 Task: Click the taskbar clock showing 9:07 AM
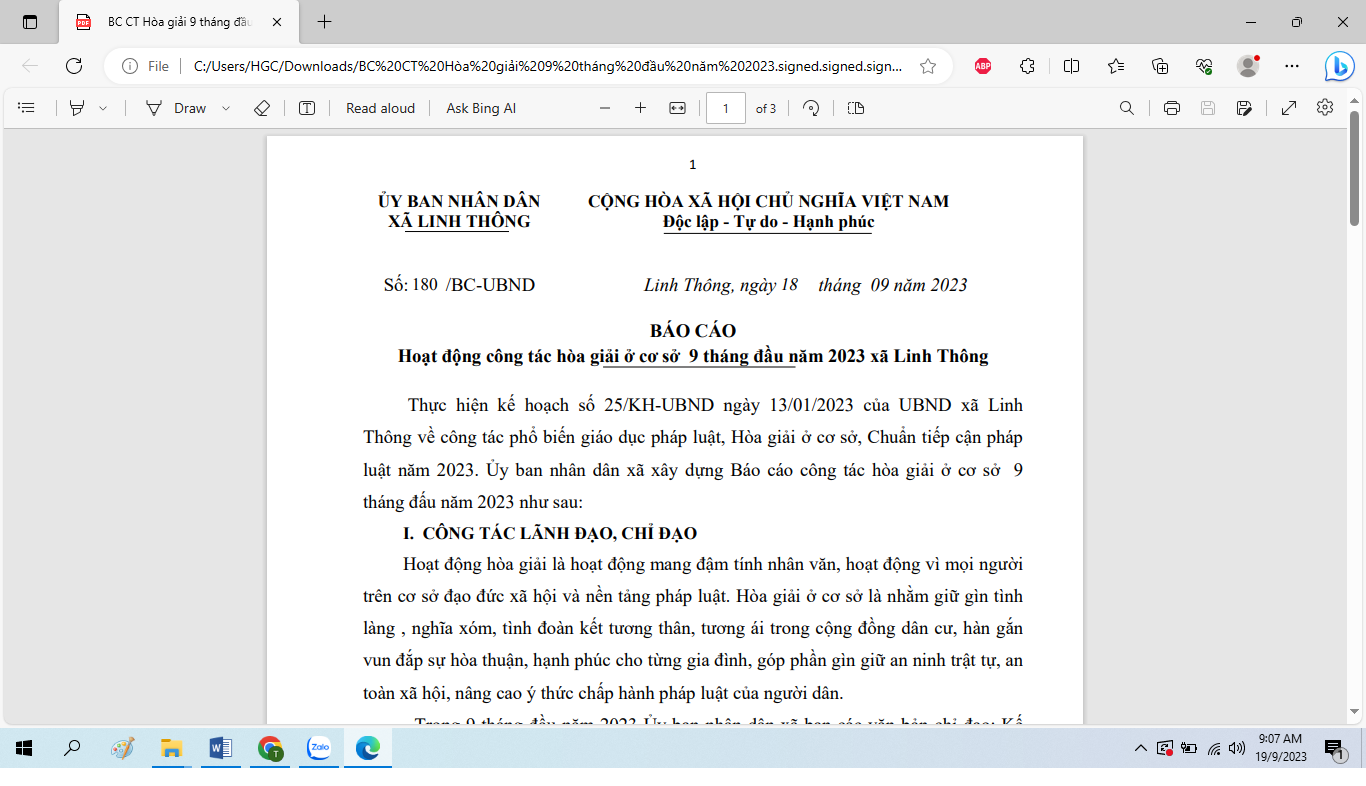point(1281,747)
